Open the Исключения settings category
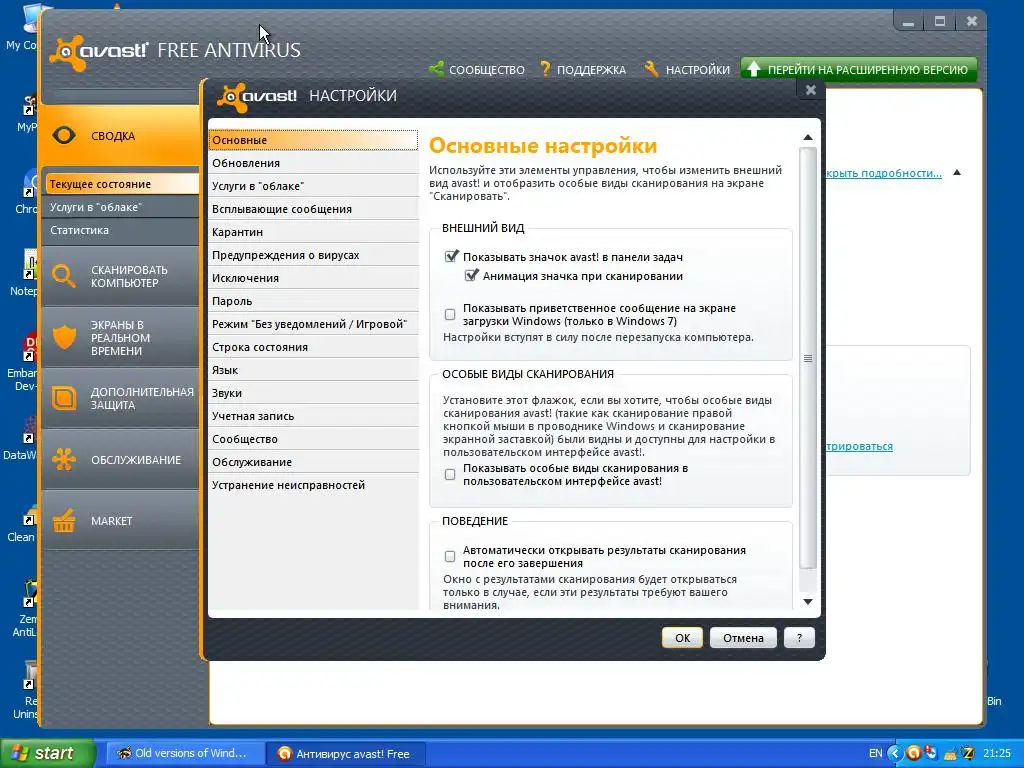Image resolution: width=1024 pixels, height=768 pixels. tap(313, 278)
